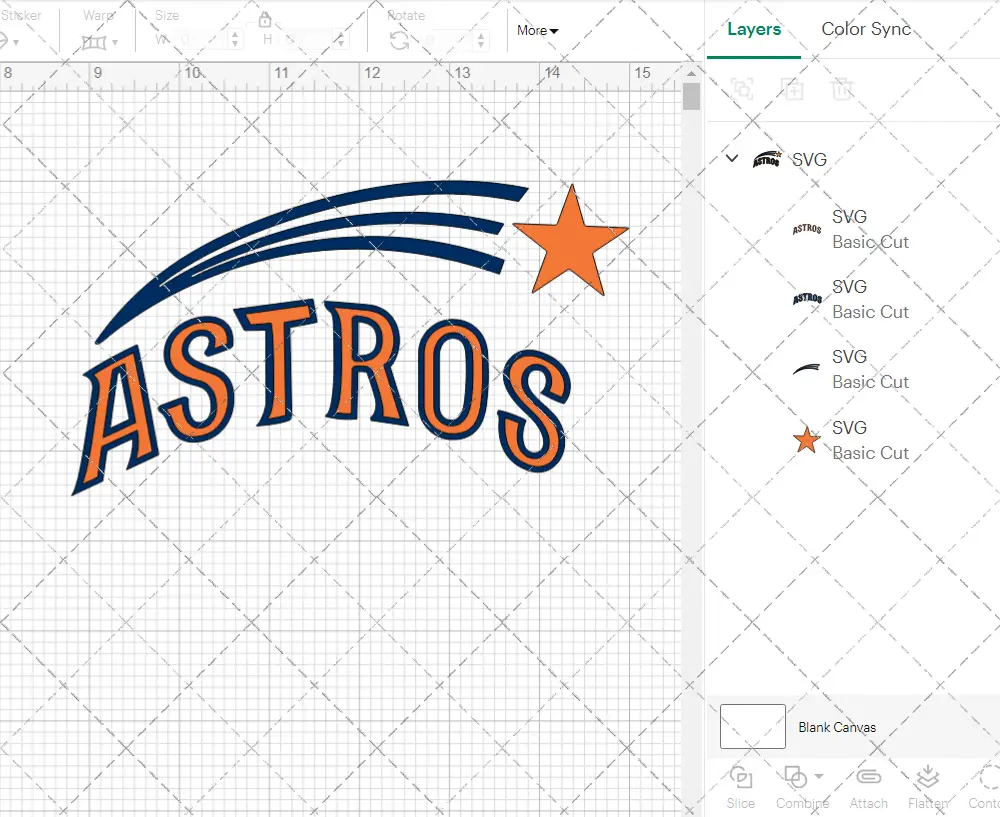Image resolution: width=1000 pixels, height=817 pixels.
Task: Open the More dropdown menu
Action: pyautogui.click(x=538, y=31)
